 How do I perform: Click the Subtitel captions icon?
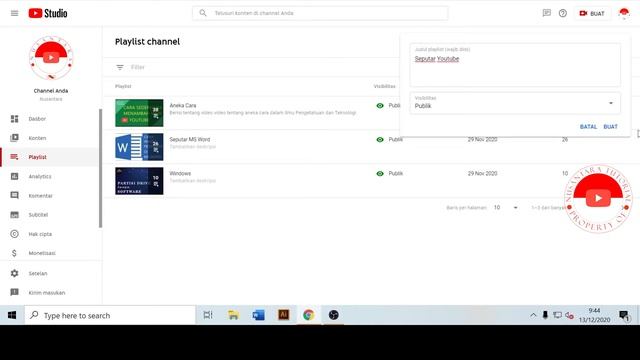14,215
